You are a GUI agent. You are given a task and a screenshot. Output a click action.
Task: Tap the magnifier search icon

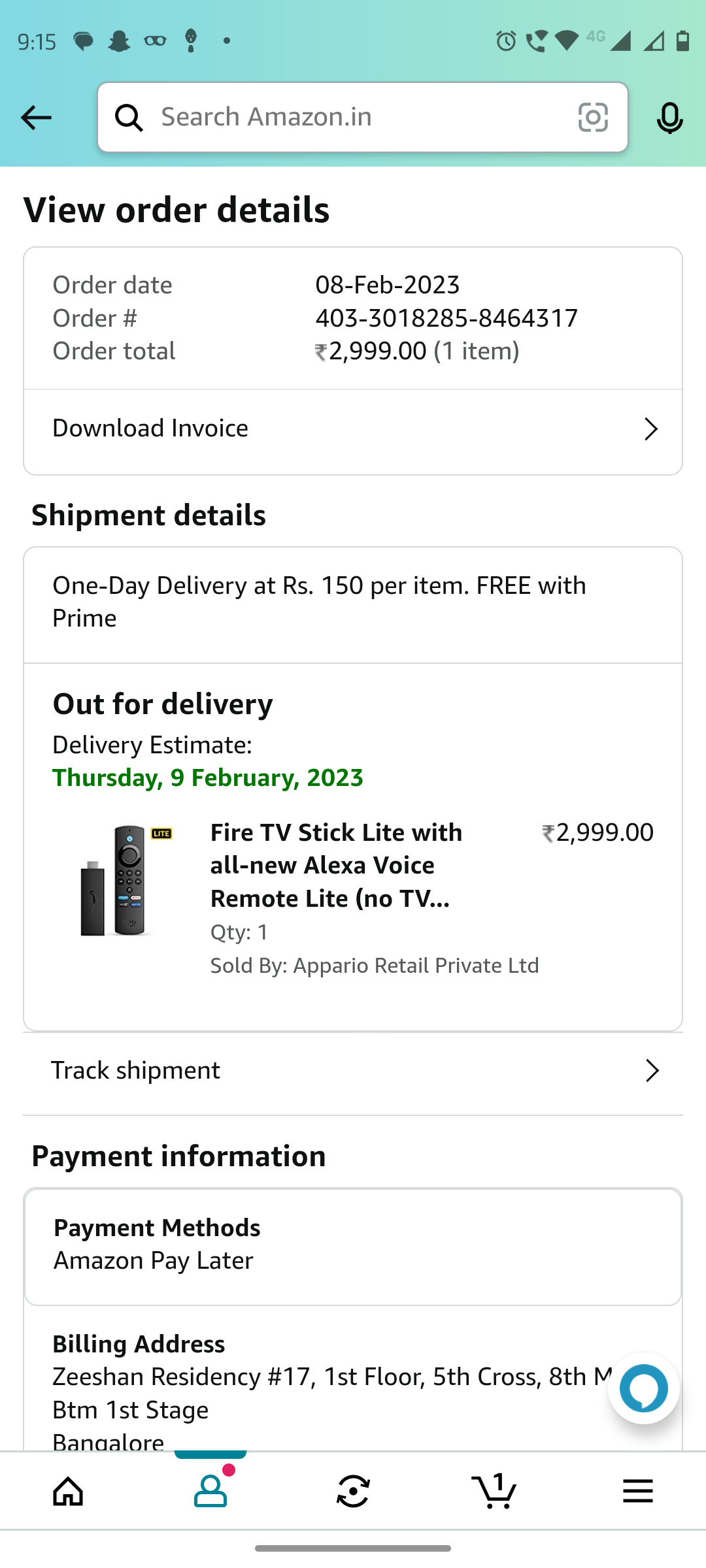tap(129, 118)
